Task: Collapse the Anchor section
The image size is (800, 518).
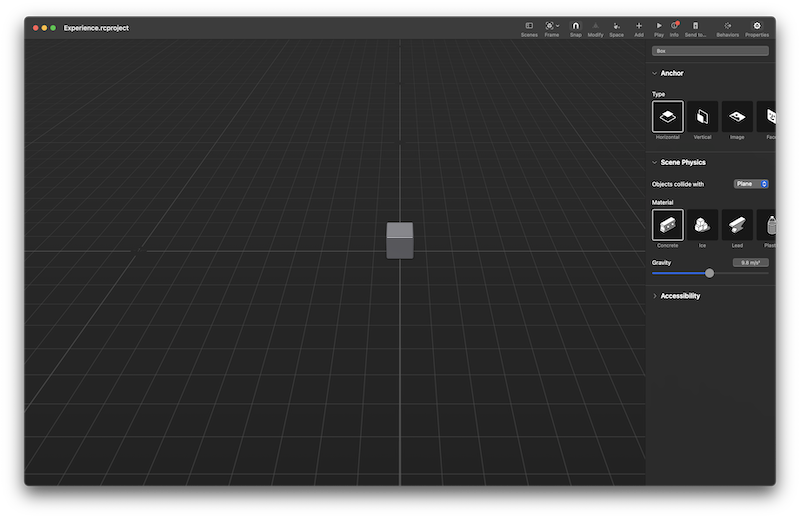Action: (655, 73)
